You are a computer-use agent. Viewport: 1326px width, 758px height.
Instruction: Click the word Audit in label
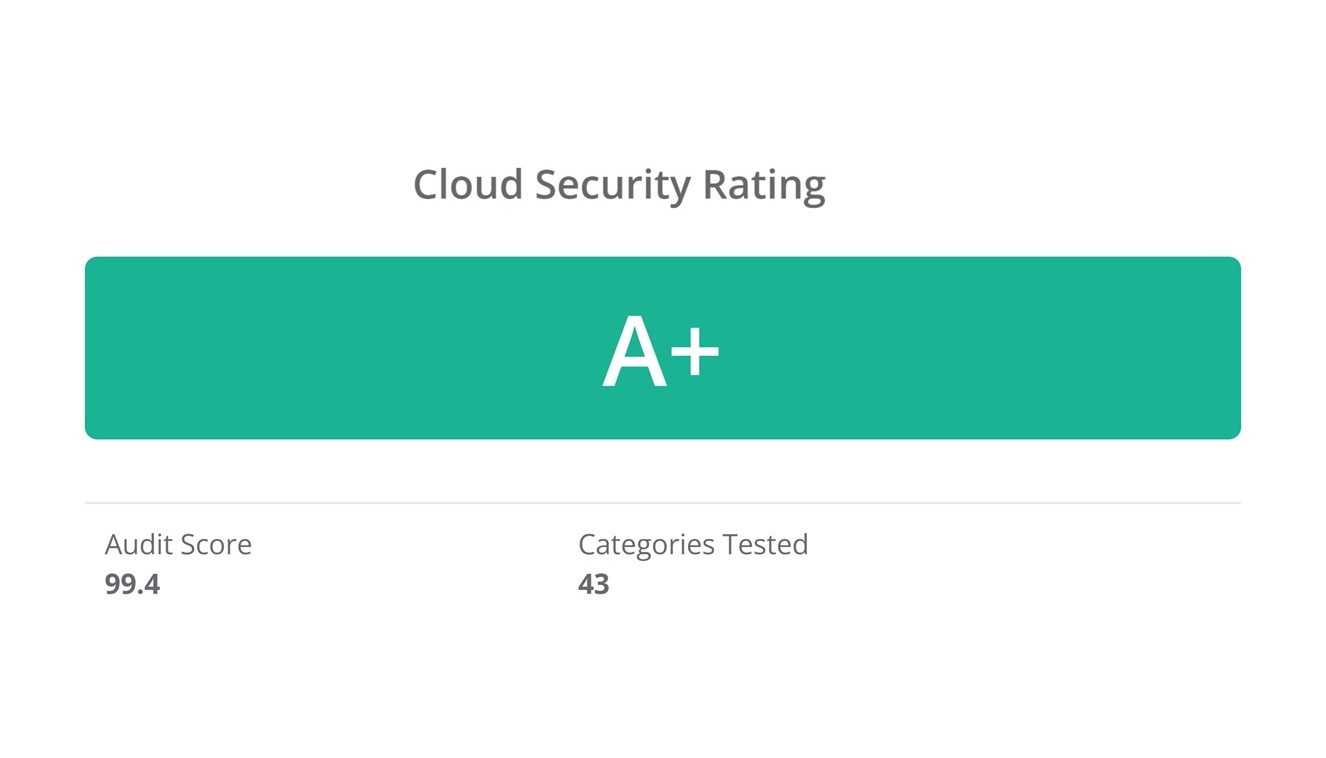coord(136,545)
